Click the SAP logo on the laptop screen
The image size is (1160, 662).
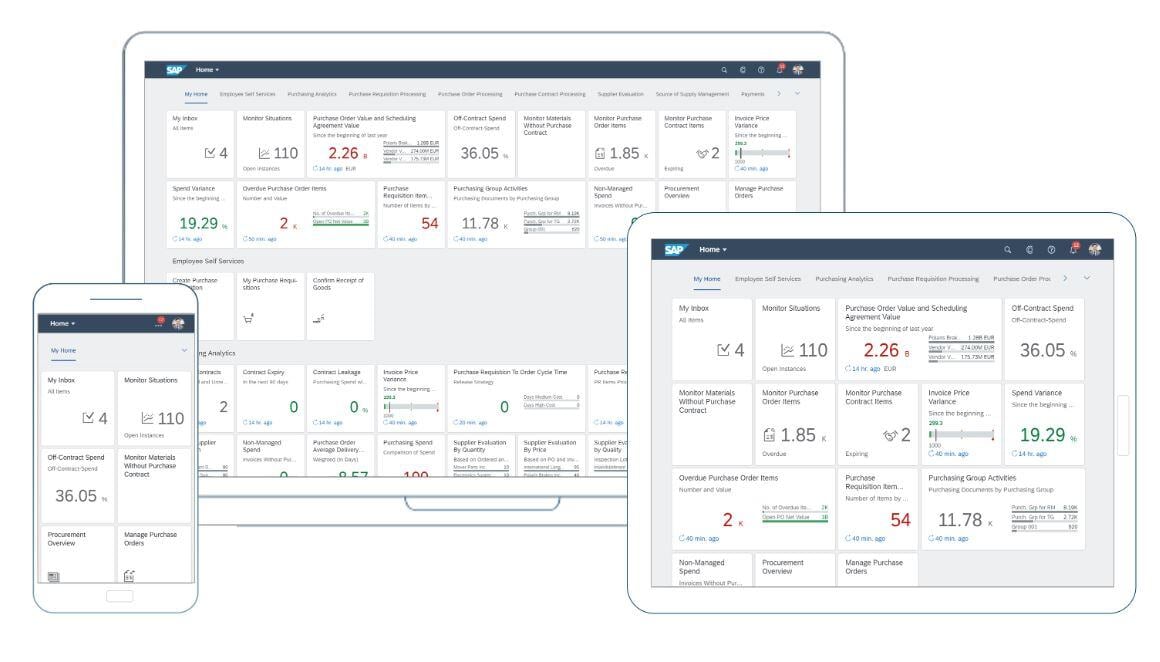[x=175, y=70]
